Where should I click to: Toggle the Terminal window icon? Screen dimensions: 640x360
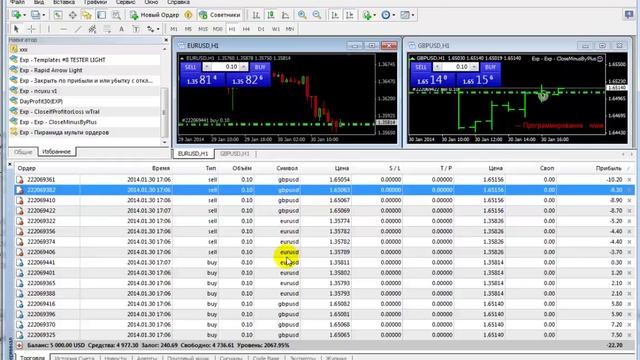pos(101,15)
